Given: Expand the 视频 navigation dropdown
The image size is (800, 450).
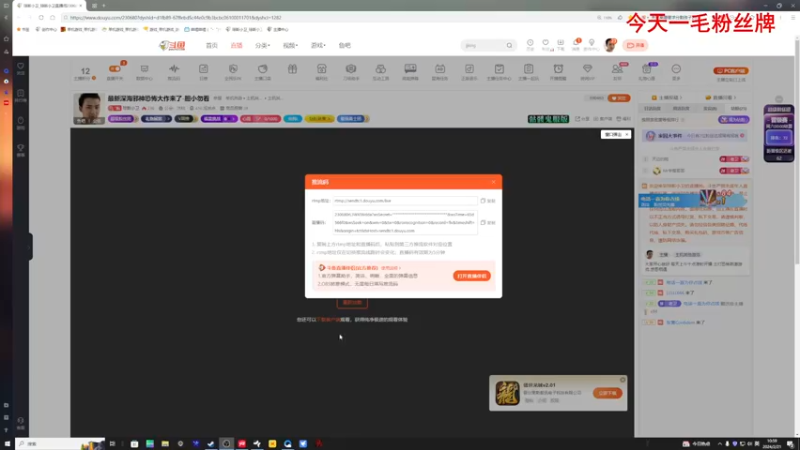Looking at the screenshot, I should tap(290, 45).
